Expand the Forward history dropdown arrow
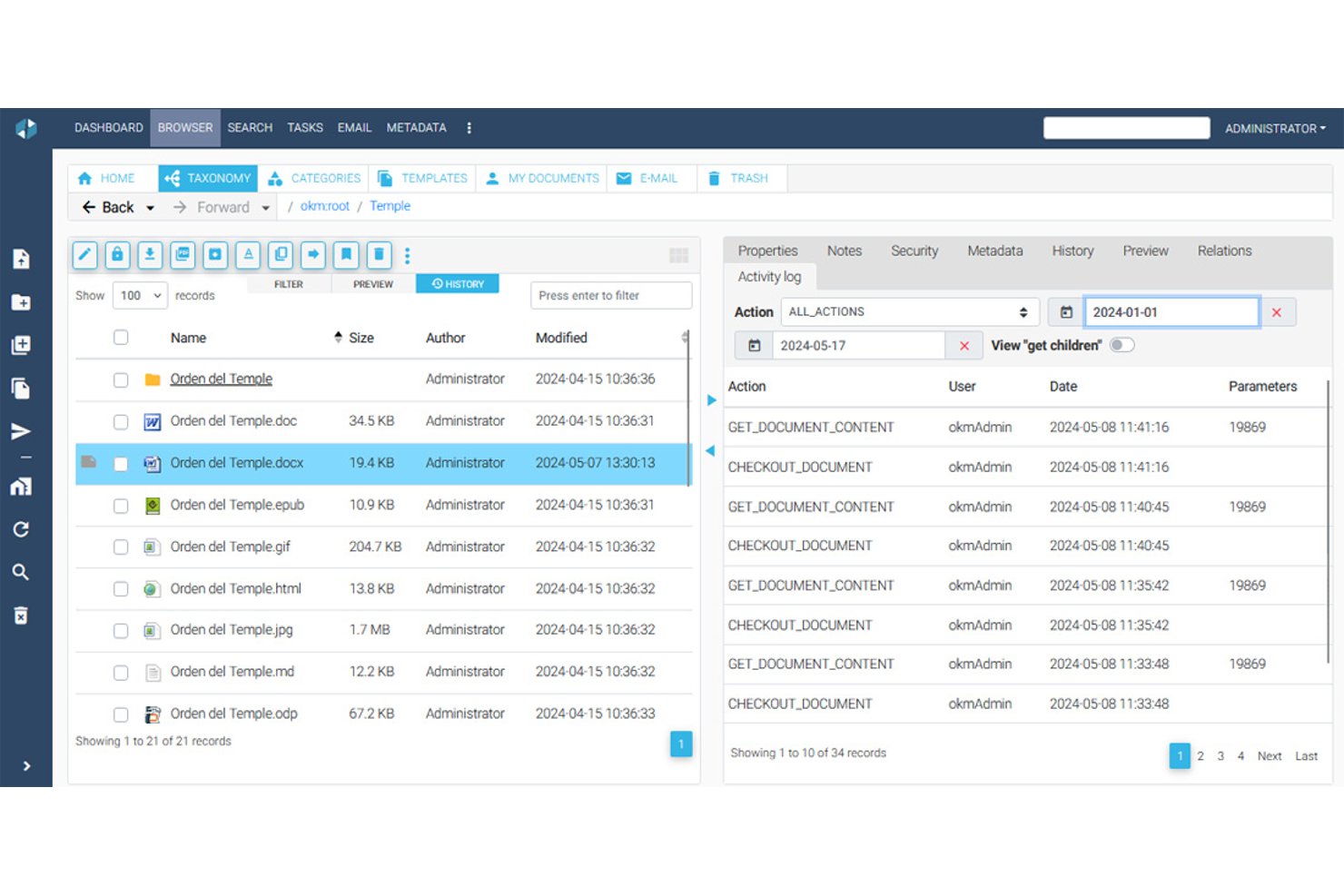 coord(265,208)
